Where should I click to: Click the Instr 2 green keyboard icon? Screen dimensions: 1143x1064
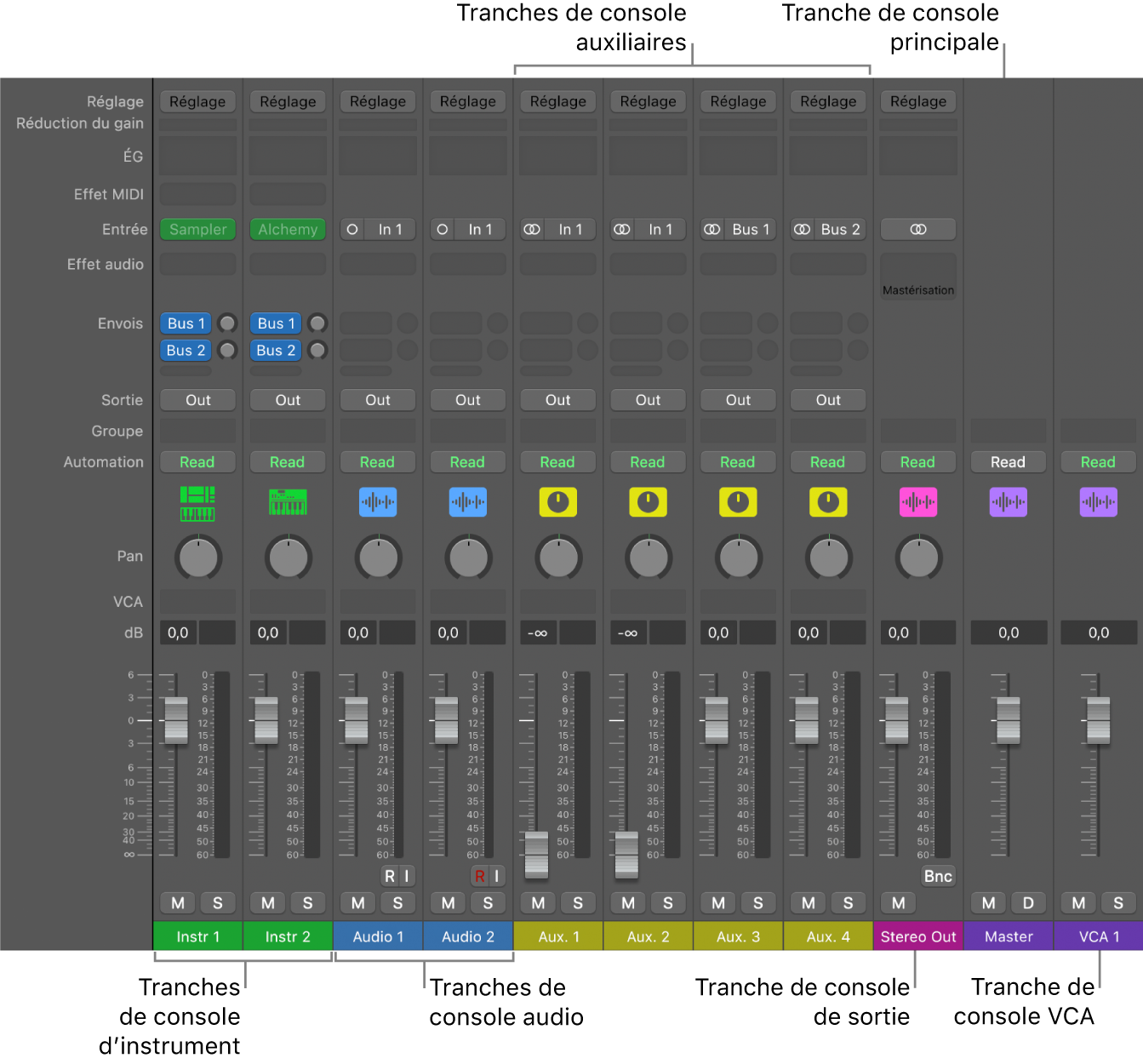pyautogui.click(x=288, y=502)
